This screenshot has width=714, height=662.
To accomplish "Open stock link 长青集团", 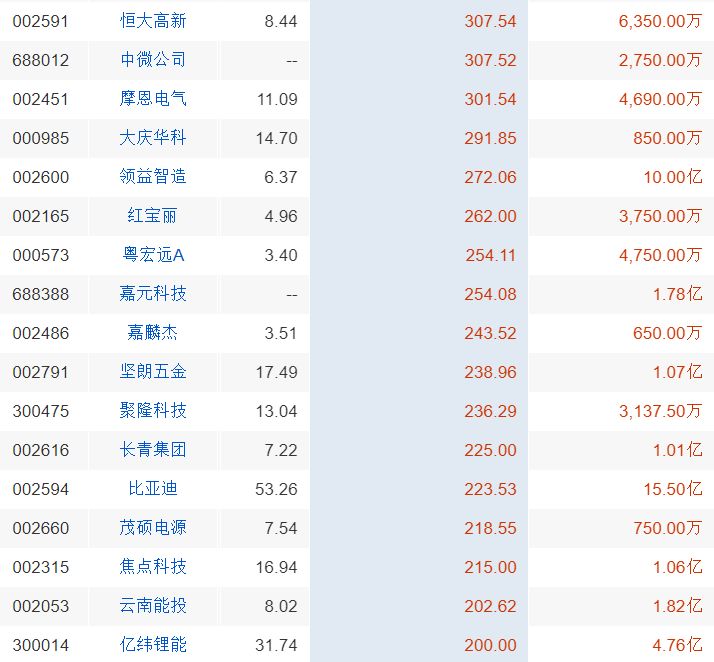I will coord(153,450).
